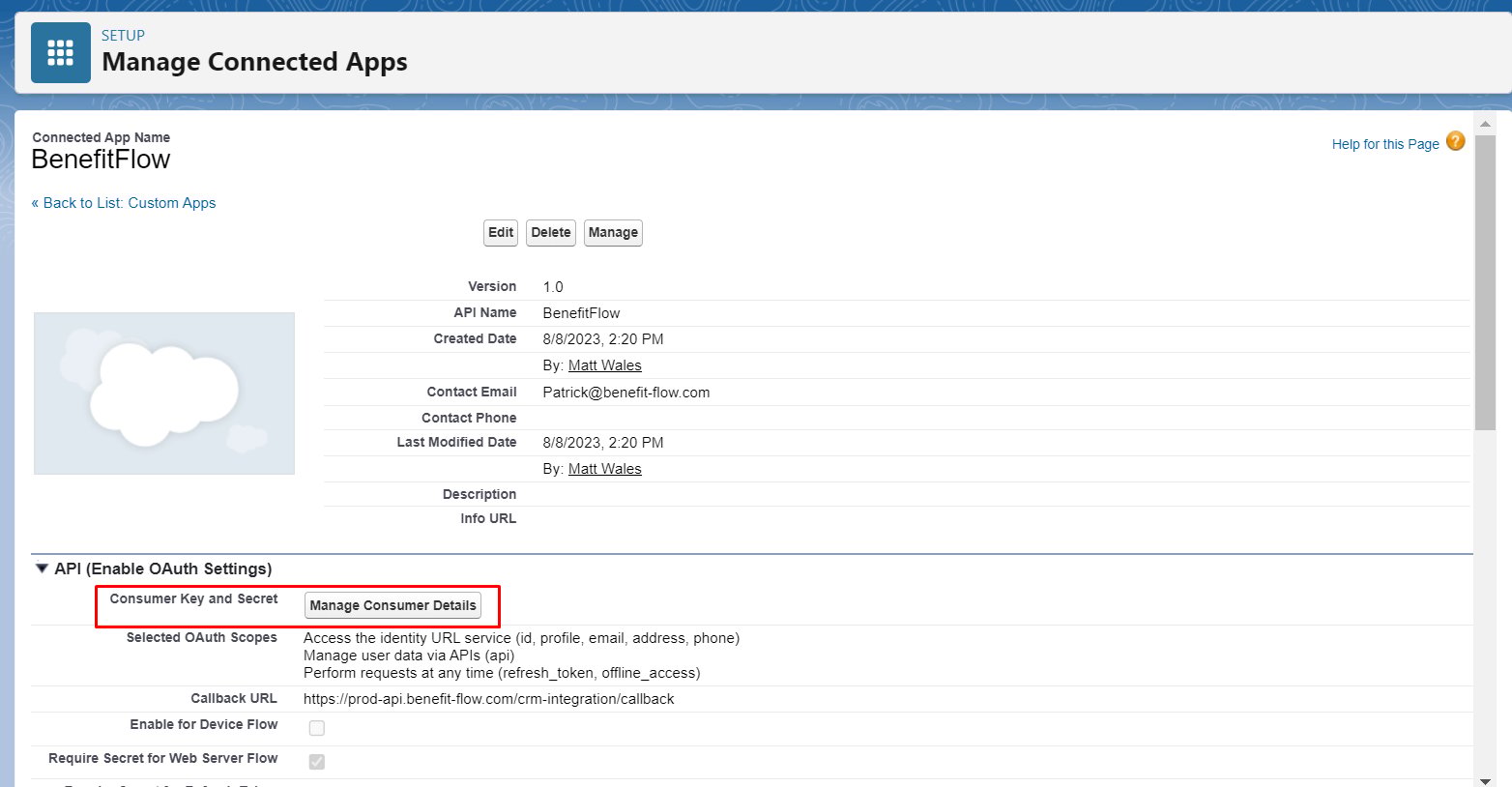Screen dimensions: 1512x787
Task: Open Matt Wales link under Last Modified Date
Action: pyautogui.click(x=605, y=469)
